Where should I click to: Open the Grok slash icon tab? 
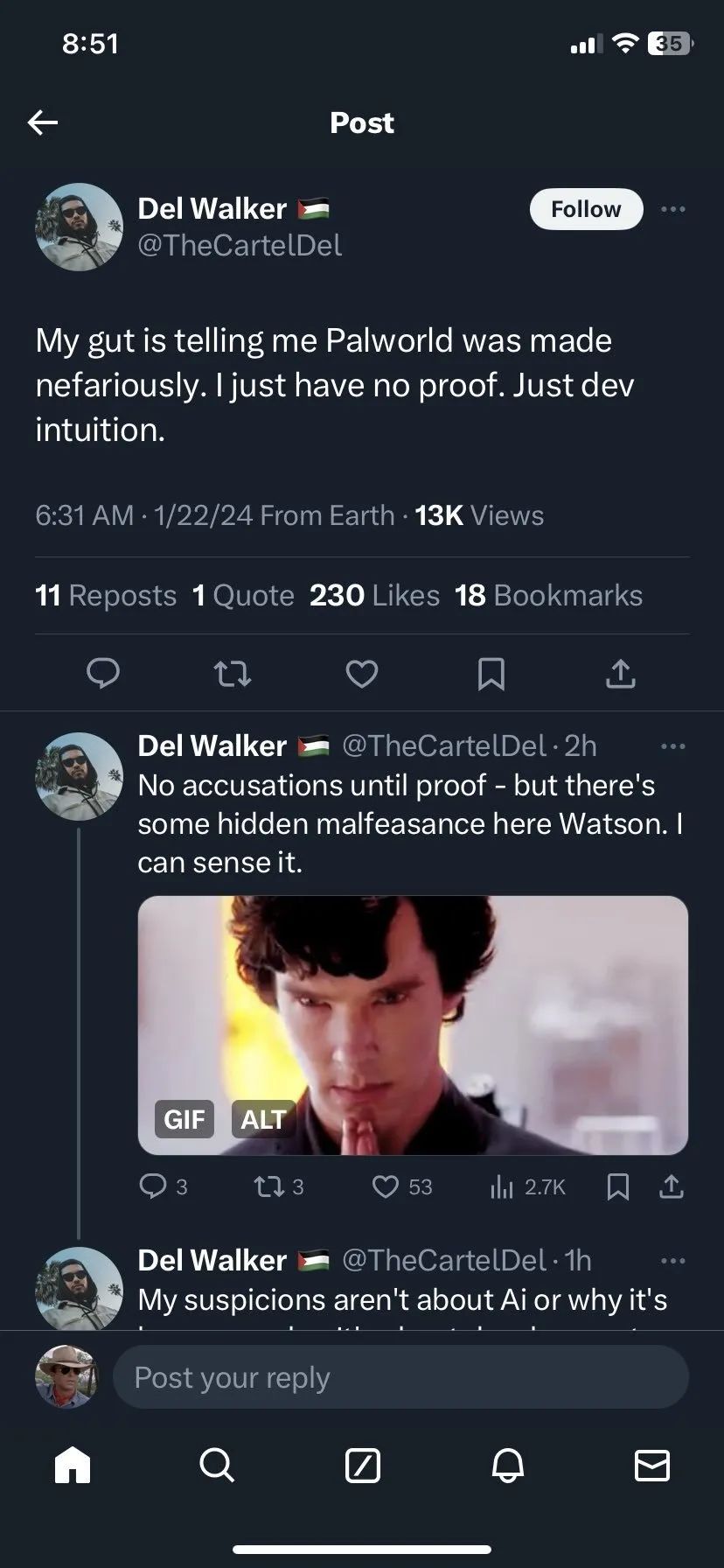coord(362,1464)
